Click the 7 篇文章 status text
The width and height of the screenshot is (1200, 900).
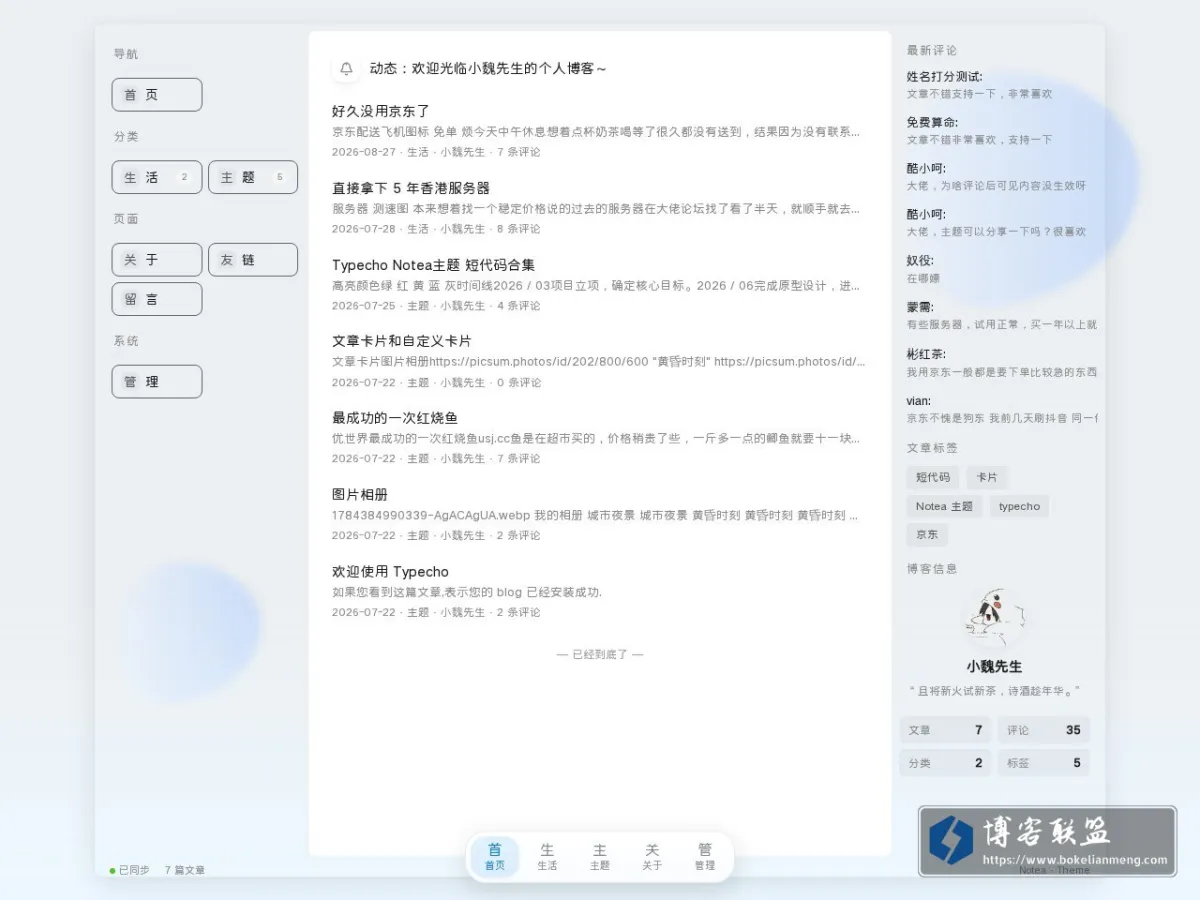point(185,870)
